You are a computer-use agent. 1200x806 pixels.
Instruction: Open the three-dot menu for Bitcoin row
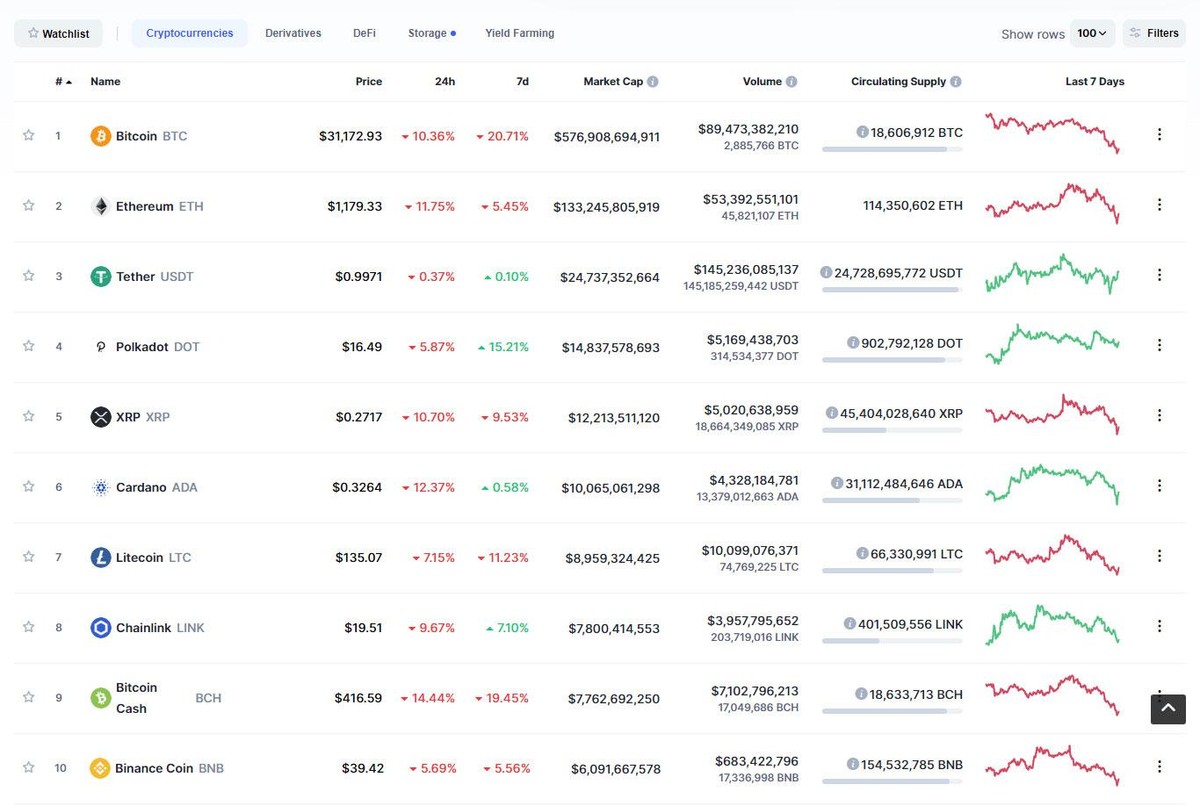tap(1159, 133)
